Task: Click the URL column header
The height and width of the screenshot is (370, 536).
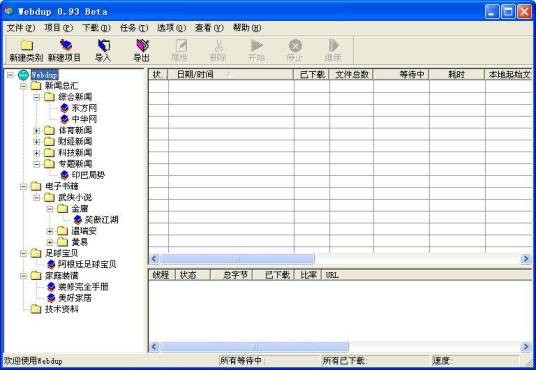Action: [x=427, y=275]
